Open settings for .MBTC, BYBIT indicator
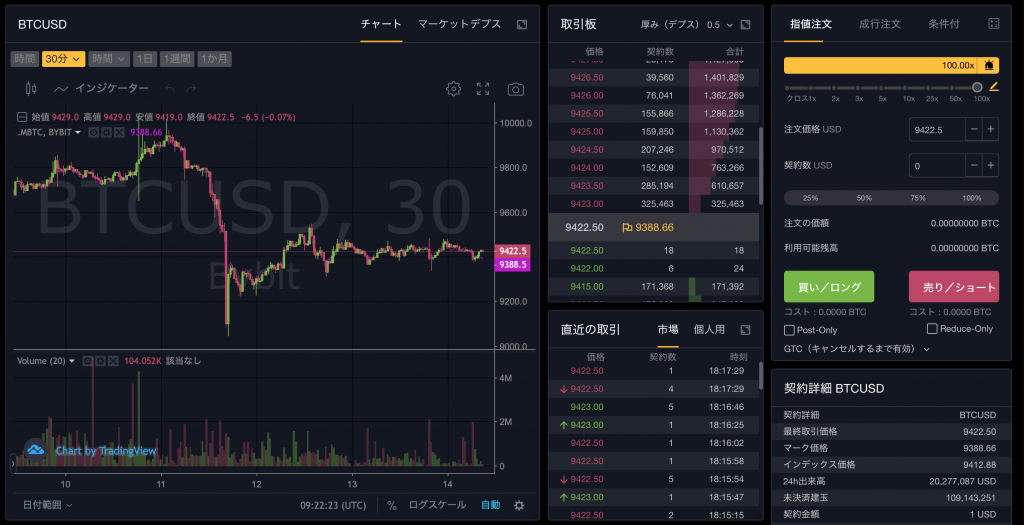Image resolution: width=1024 pixels, height=525 pixels. coord(106,133)
